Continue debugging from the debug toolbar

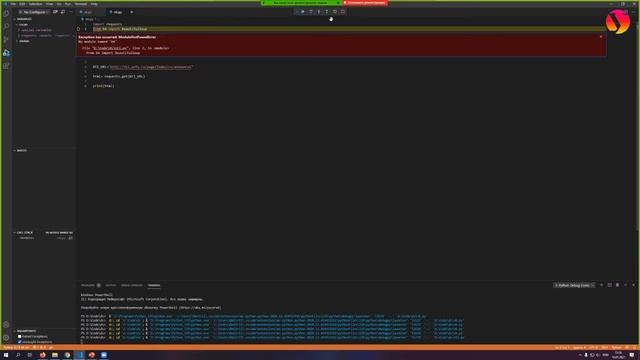pyautogui.click(x=303, y=12)
